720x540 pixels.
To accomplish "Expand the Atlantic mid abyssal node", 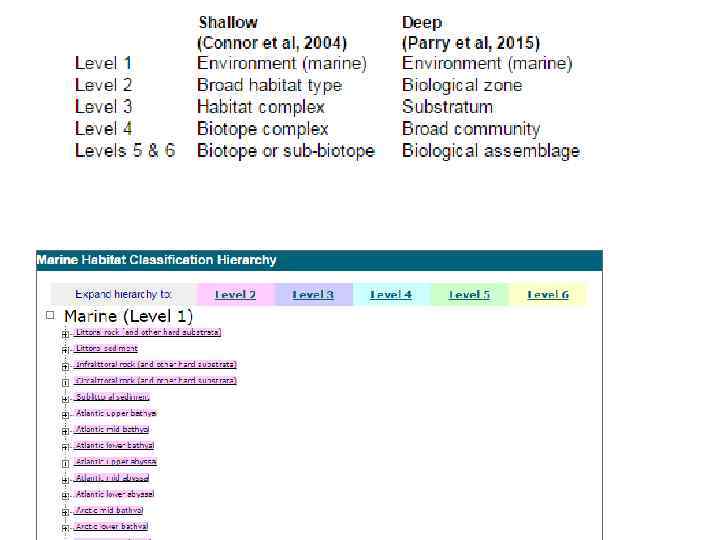I will [x=65, y=480].
